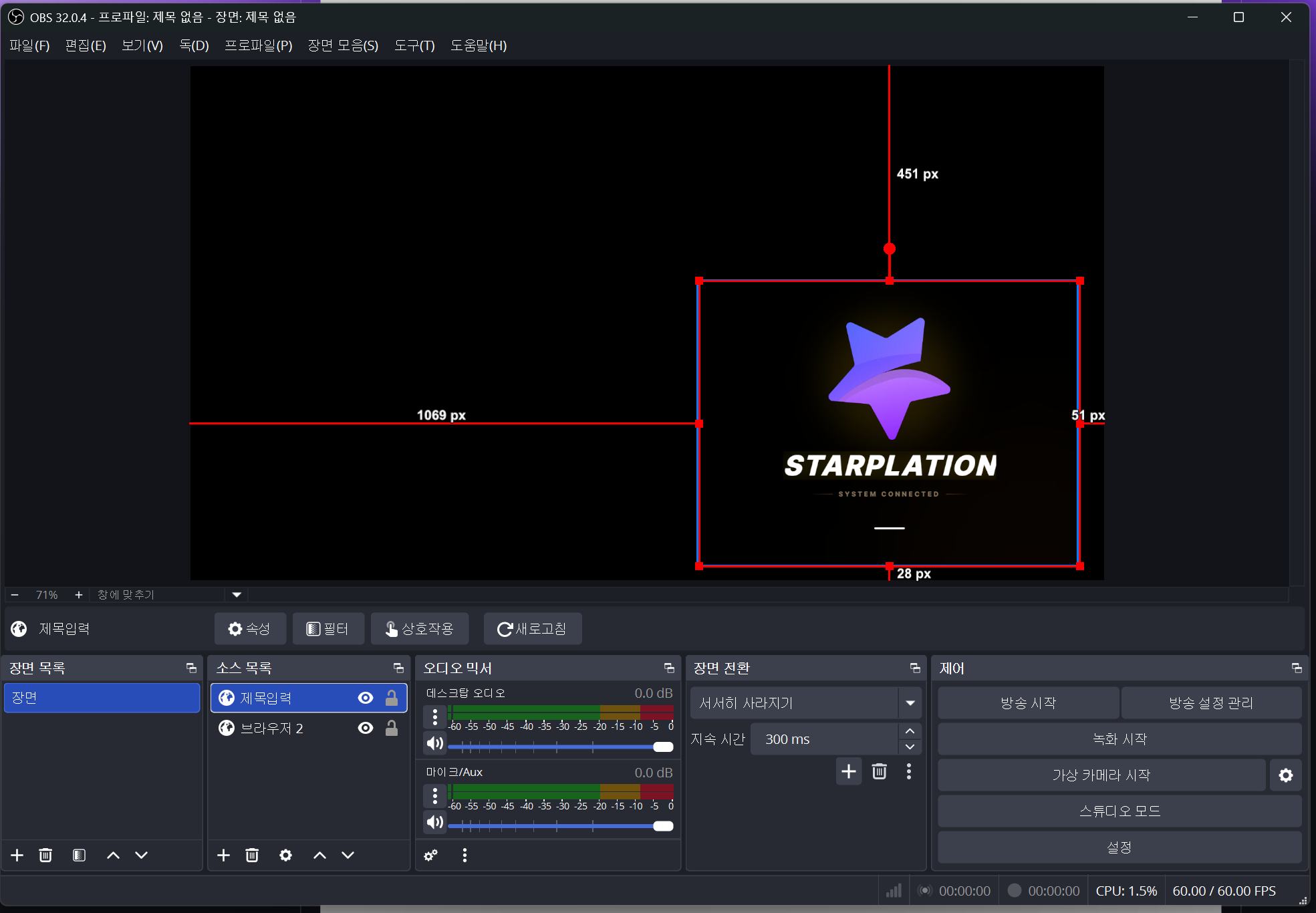Adjust the 마이크/Aux volume slider
Viewport: 1316px width, 913px height.
pos(560,825)
